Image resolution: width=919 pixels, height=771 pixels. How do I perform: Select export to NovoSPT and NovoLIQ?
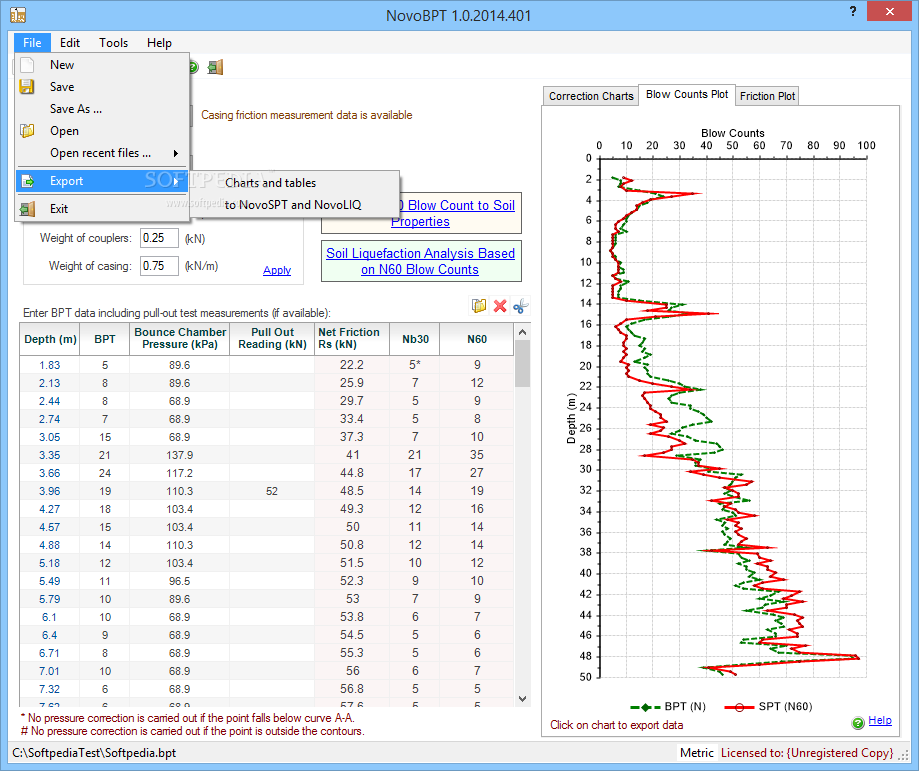[293, 205]
